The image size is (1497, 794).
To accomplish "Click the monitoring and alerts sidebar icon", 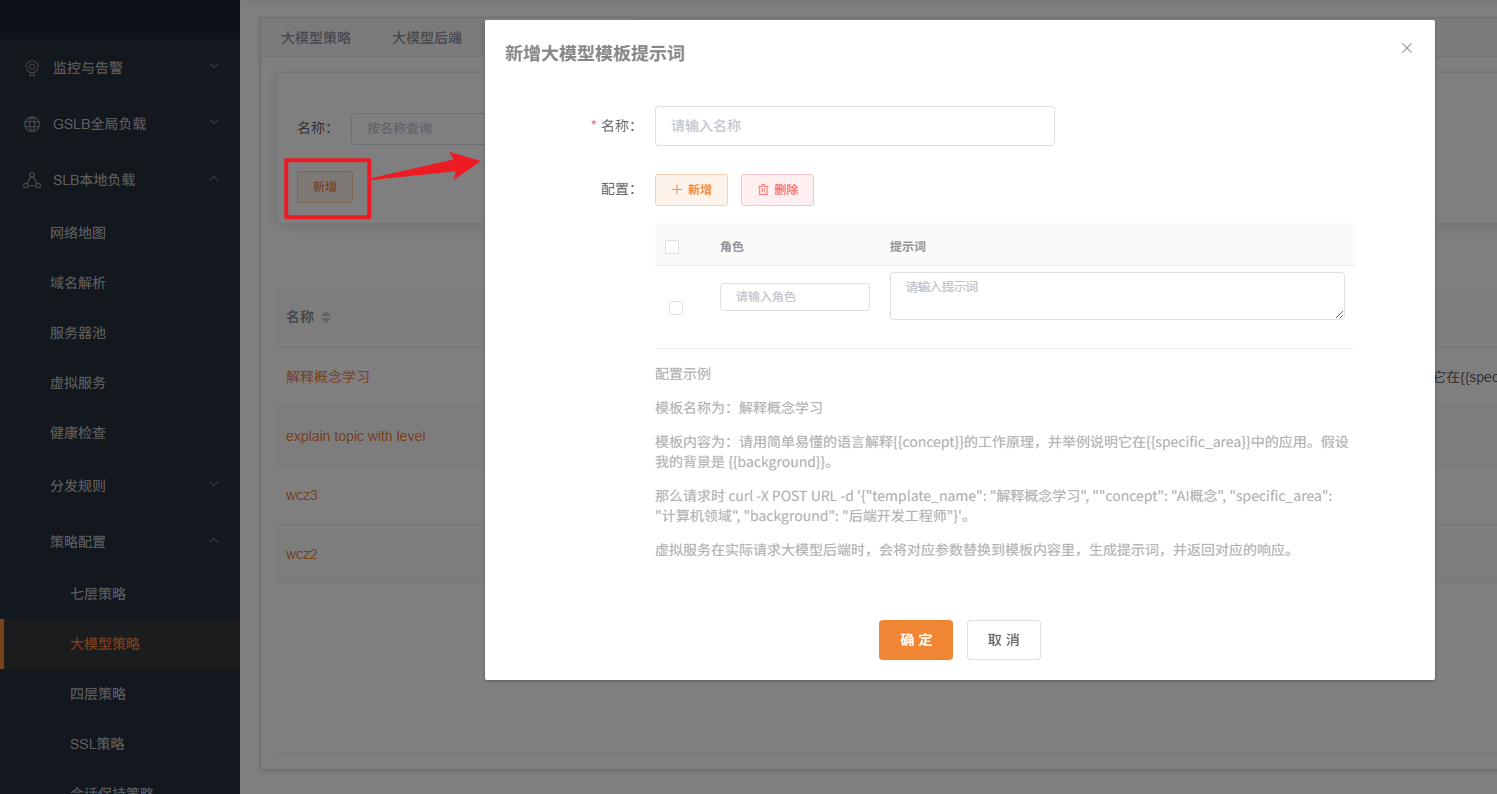I will pyautogui.click(x=33, y=68).
